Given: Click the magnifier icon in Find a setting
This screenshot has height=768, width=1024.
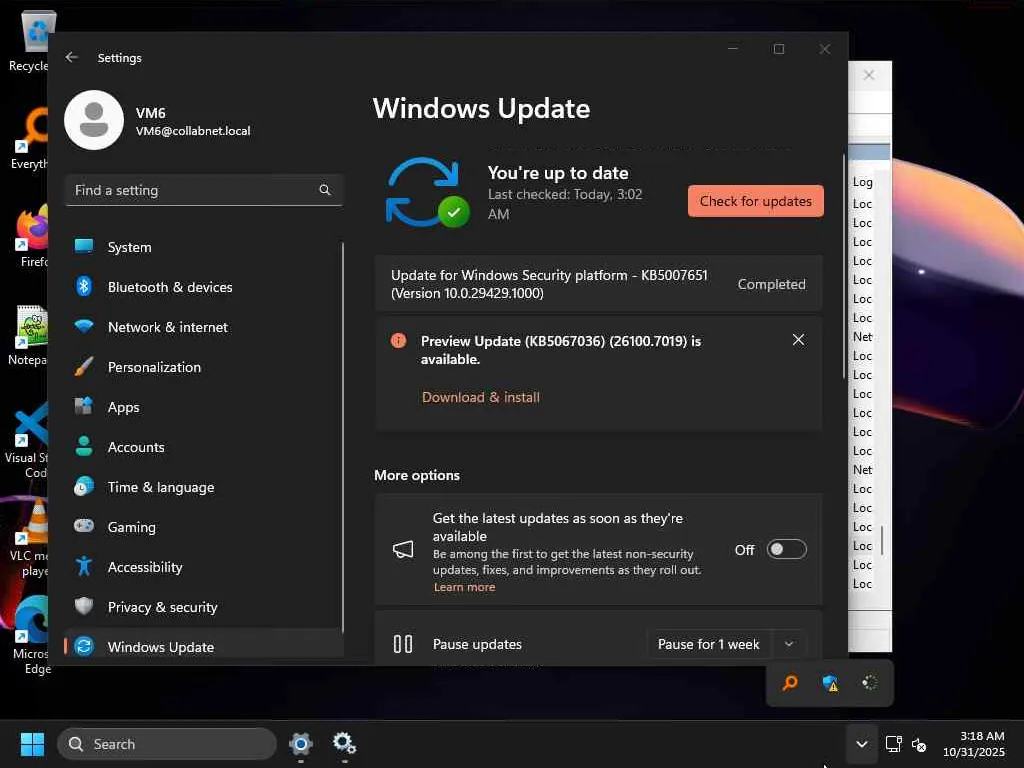Looking at the screenshot, I should click(x=325, y=190).
